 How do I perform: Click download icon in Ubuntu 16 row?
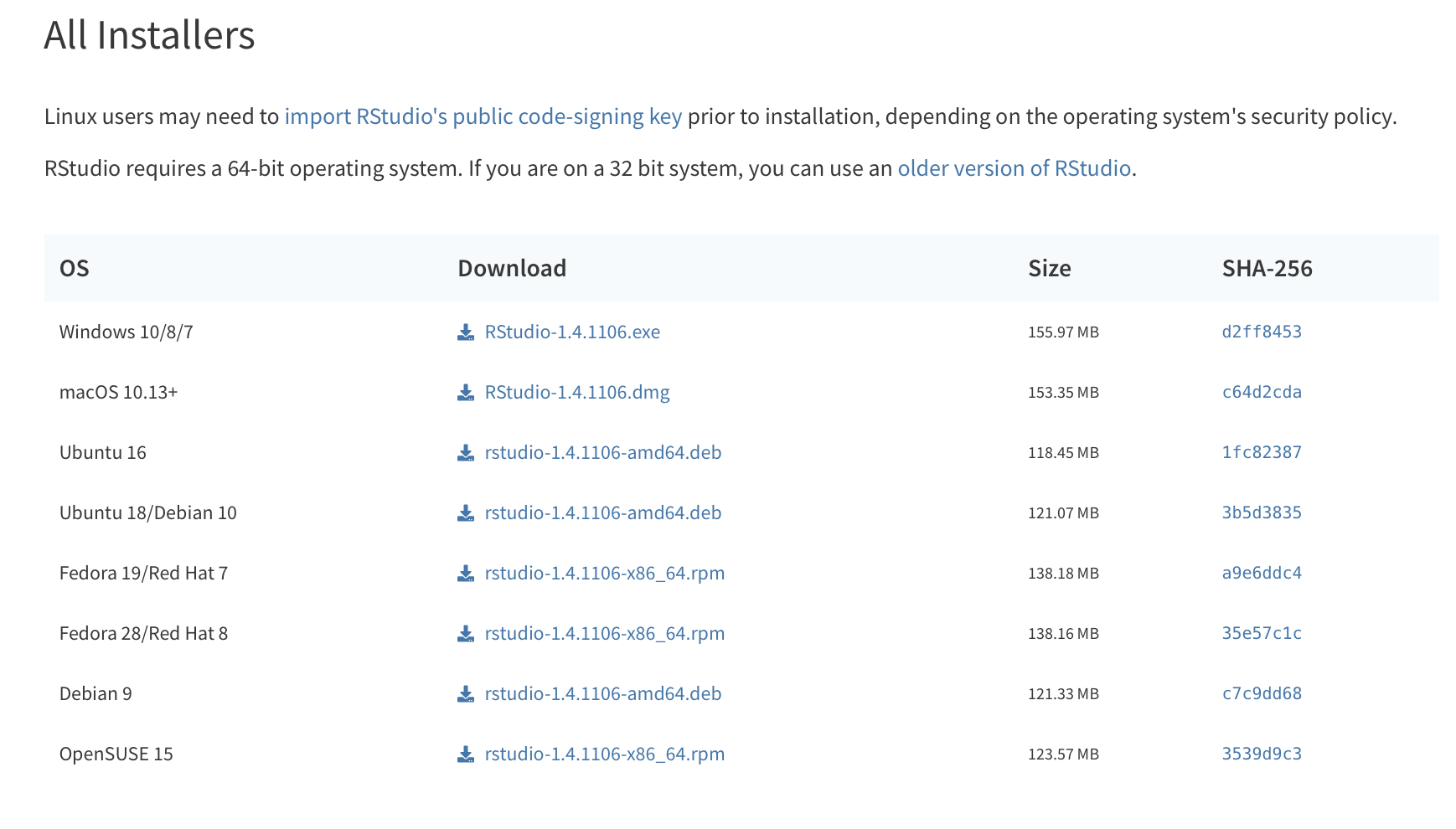[466, 453]
